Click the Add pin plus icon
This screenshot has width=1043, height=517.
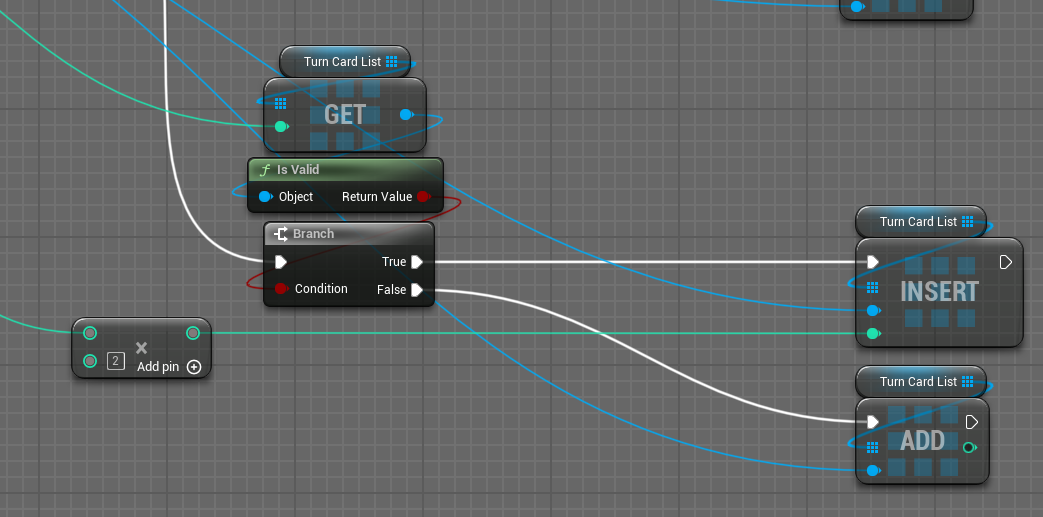(194, 367)
